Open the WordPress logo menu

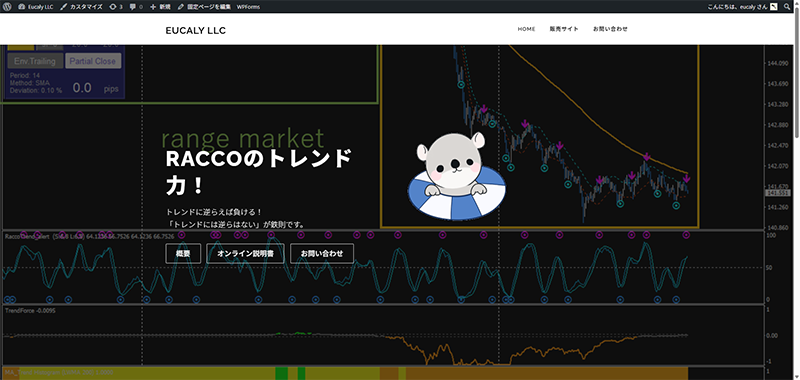7,7
